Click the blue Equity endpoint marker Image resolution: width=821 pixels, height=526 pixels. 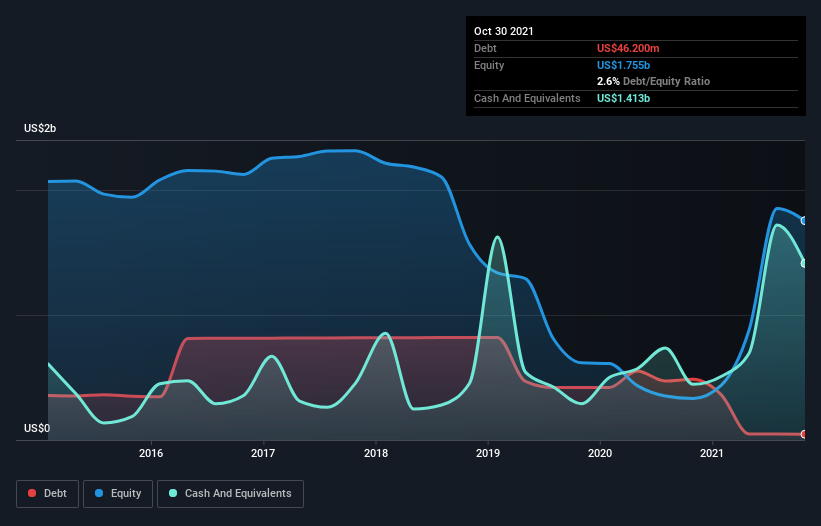[x=804, y=221]
